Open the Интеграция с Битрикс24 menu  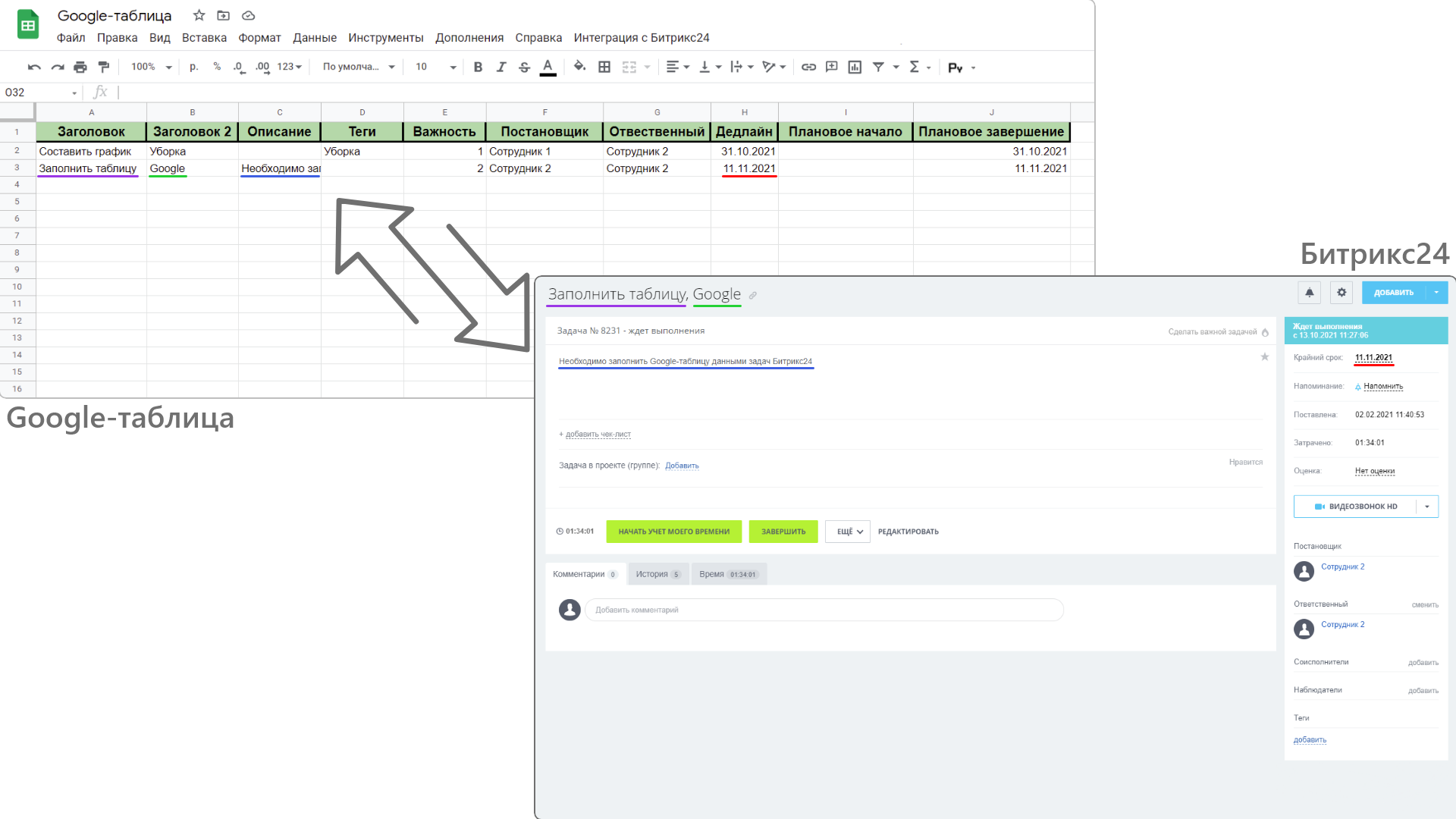point(641,38)
